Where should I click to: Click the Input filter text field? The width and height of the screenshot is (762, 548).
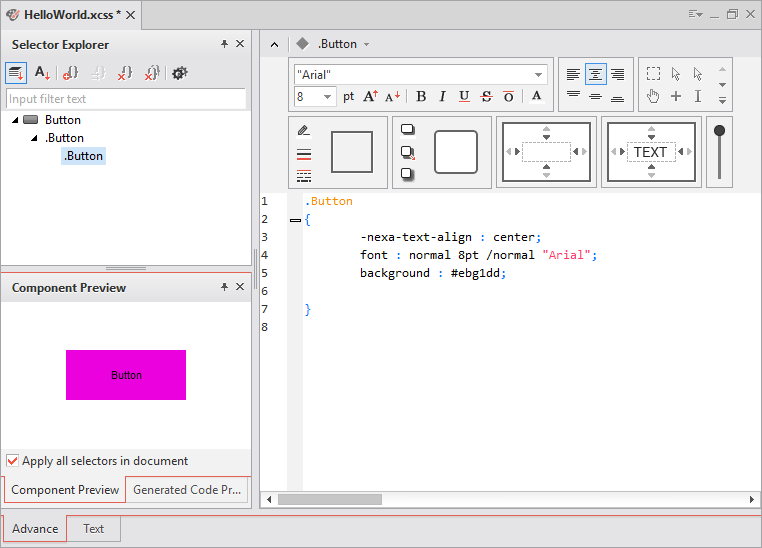[126, 99]
